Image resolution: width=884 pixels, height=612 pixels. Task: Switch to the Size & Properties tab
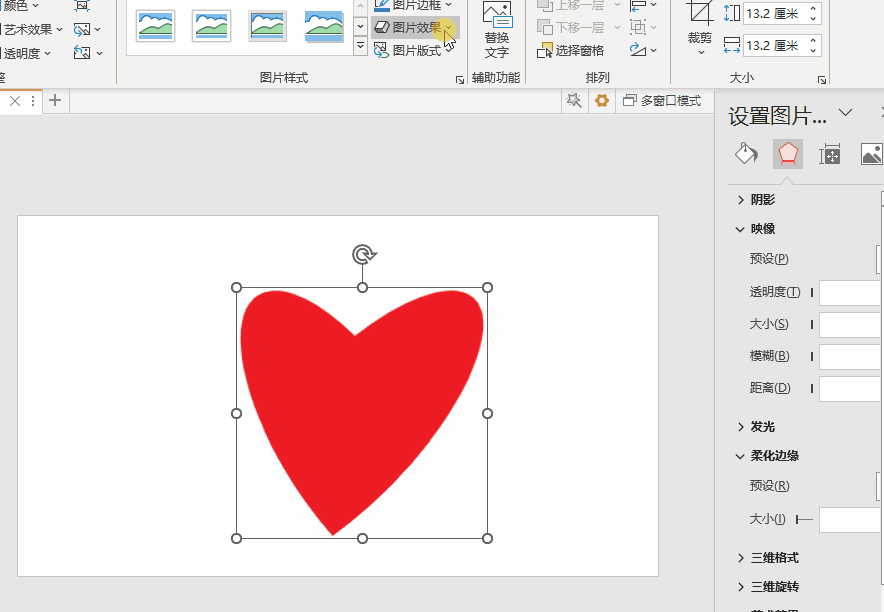[829, 154]
